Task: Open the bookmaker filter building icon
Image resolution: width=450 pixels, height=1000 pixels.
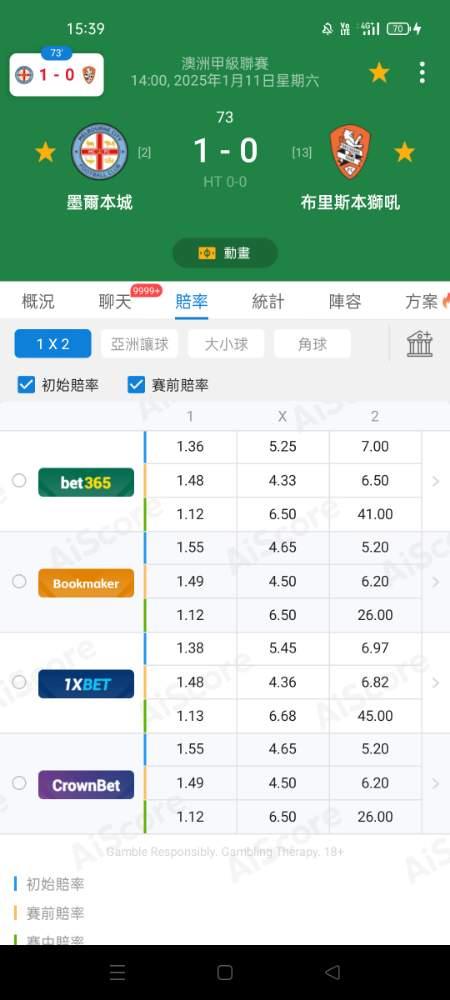Action: tap(420, 344)
